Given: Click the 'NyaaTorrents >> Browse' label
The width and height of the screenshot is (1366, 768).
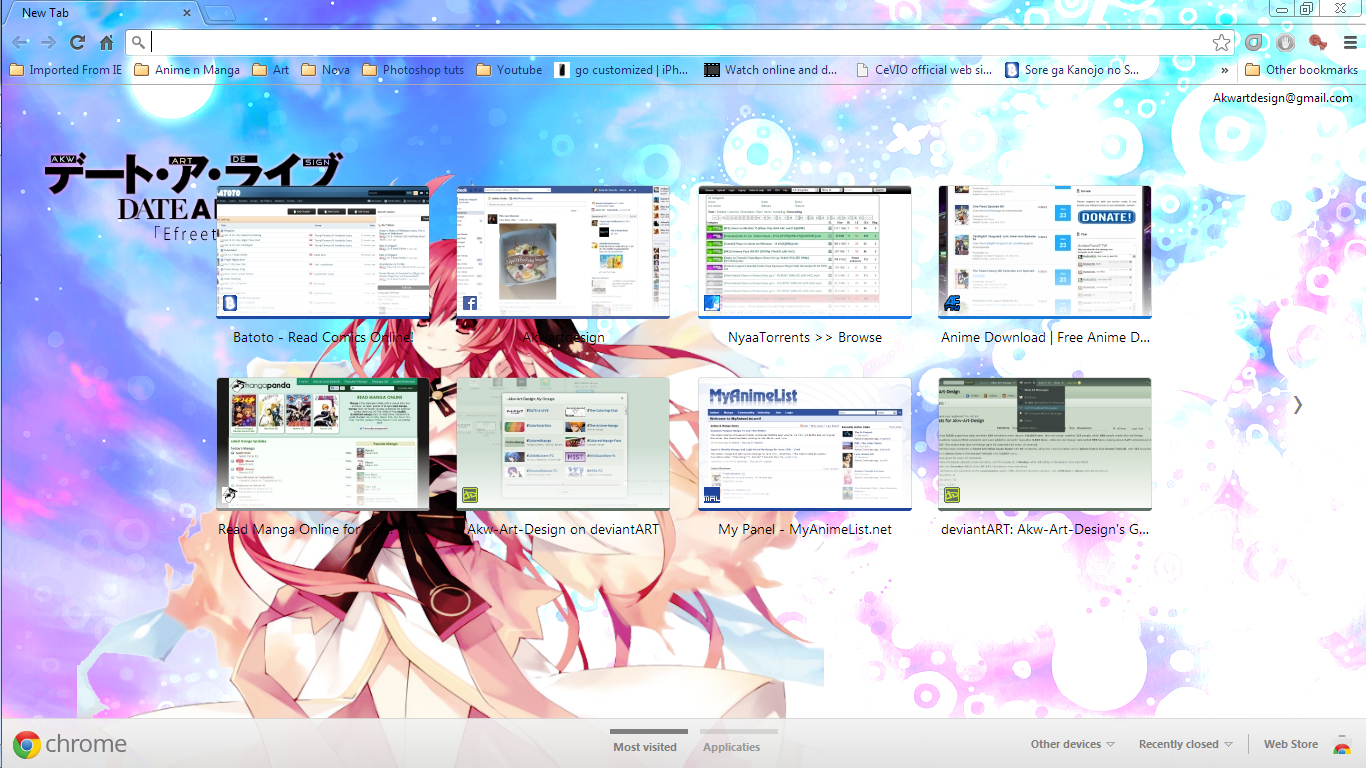Looking at the screenshot, I should click(x=805, y=337).
